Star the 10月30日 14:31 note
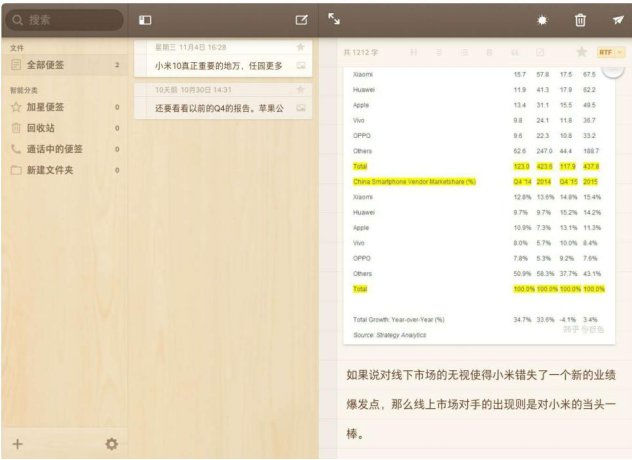This screenshot has width=632, height=460. click(300, 90)
